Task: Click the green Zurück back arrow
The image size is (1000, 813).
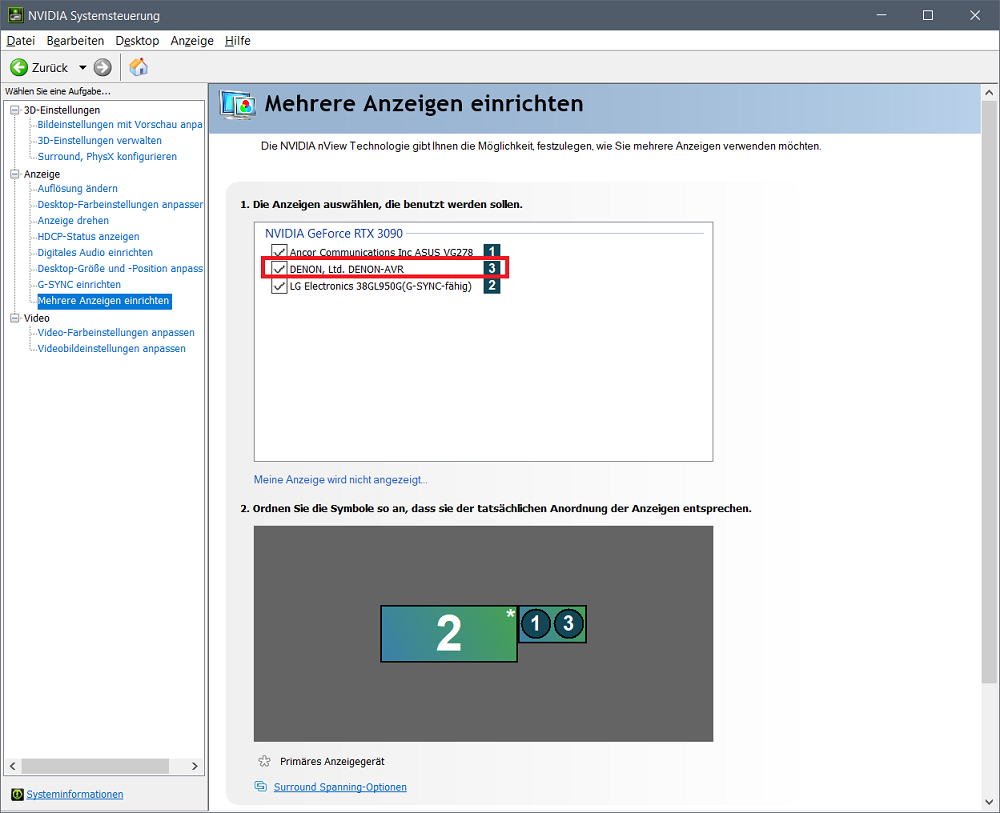Action: (19, 67)
